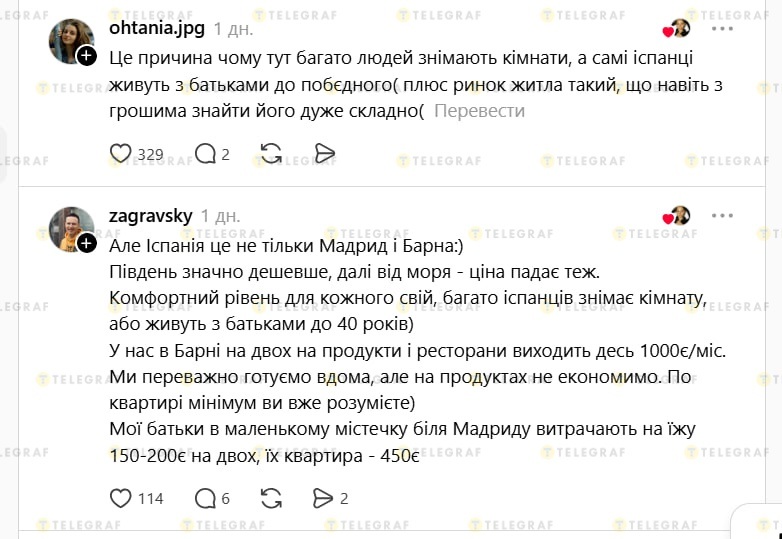
Task: Like the zagravsky comment with heart icon
Action: pyautogui.click(x=120, y=498)
